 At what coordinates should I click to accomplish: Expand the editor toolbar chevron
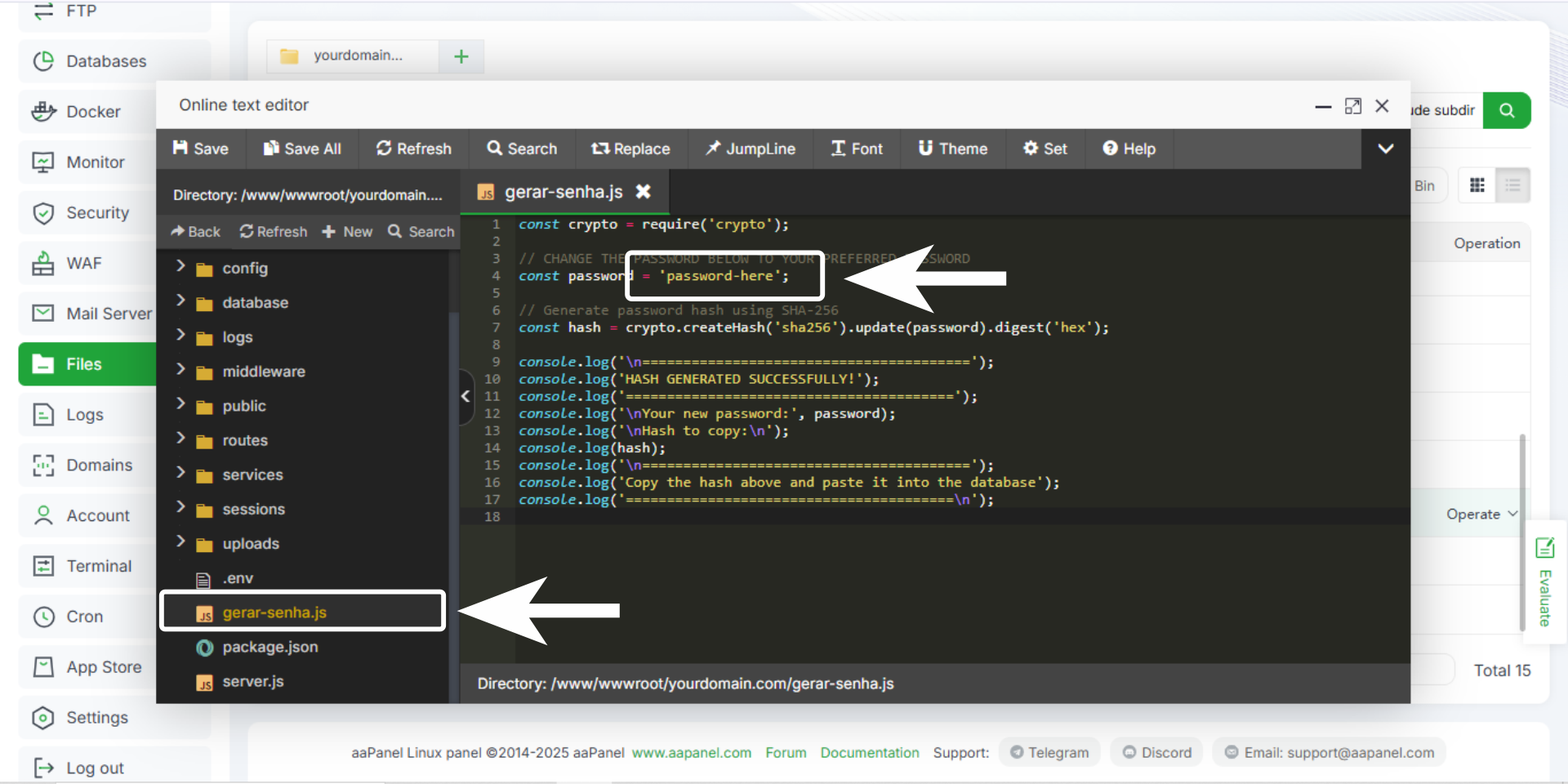[1385, 149]
